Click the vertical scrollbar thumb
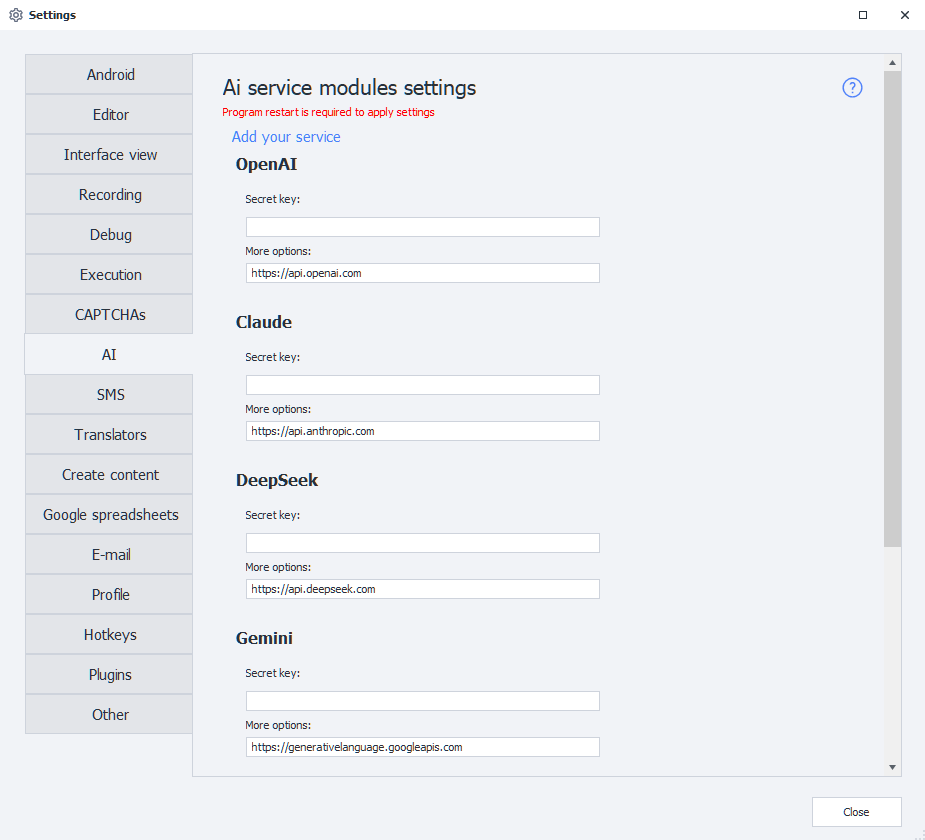Viewport: 925px width, 840px height. point(892,309)
